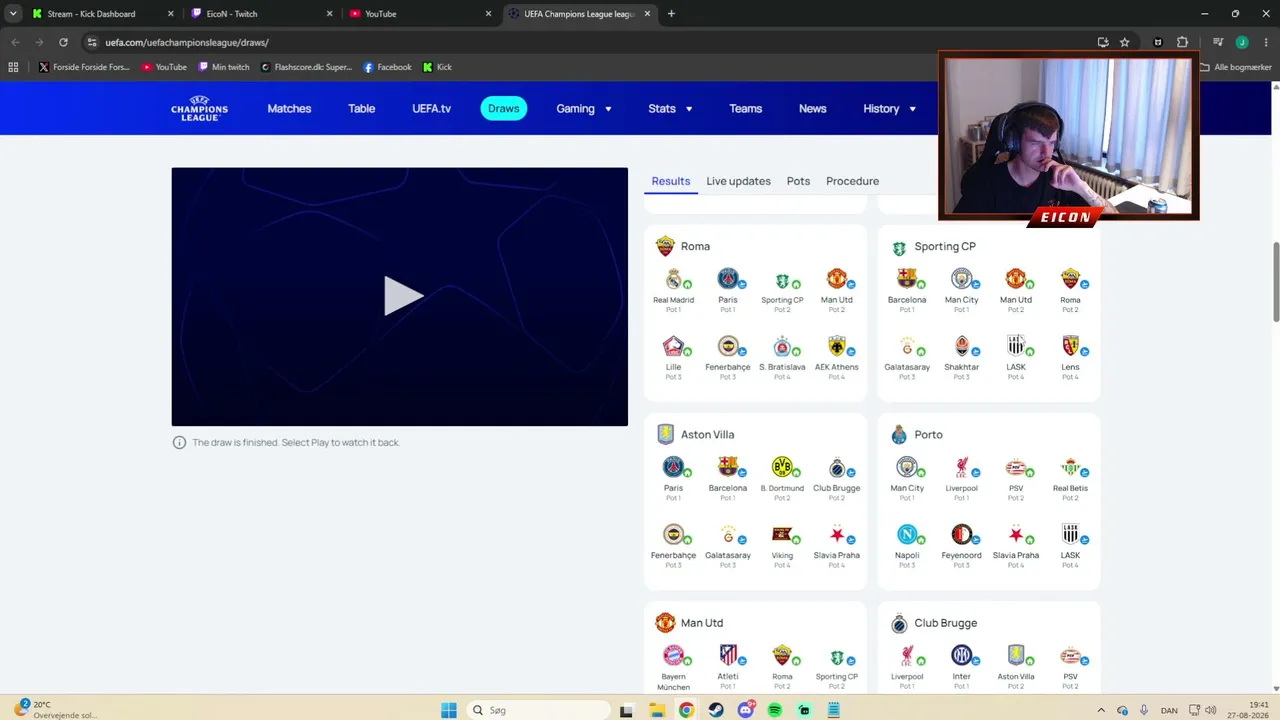Switch to the Stream - Kick Dashboard browser tab
The image size is (1280, 720).
[x=103, y=14]
